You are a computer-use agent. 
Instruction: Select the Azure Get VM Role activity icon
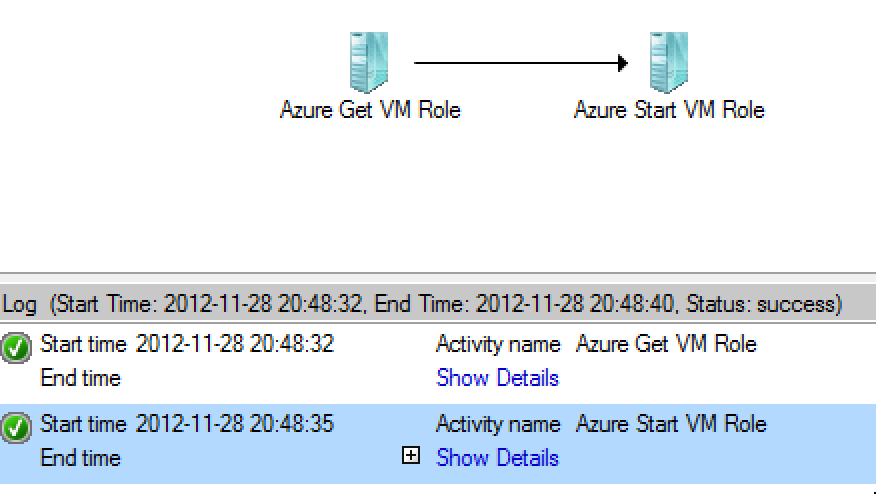pos(369,62)
